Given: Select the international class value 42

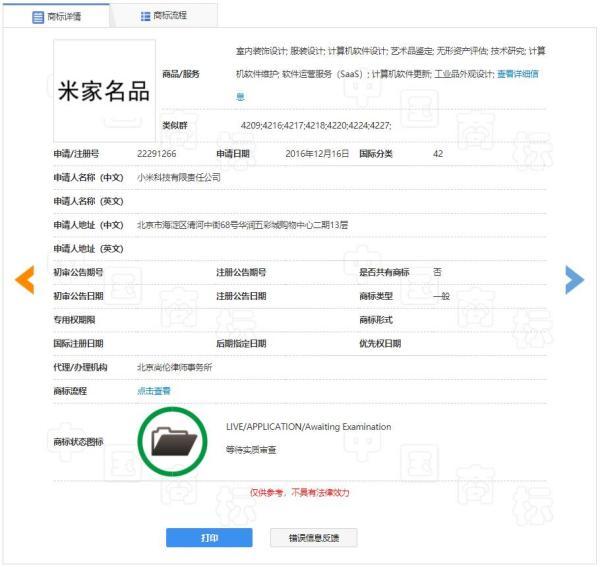Looking at the screenshot, I should pyautogui.click(x=438, y=154).
